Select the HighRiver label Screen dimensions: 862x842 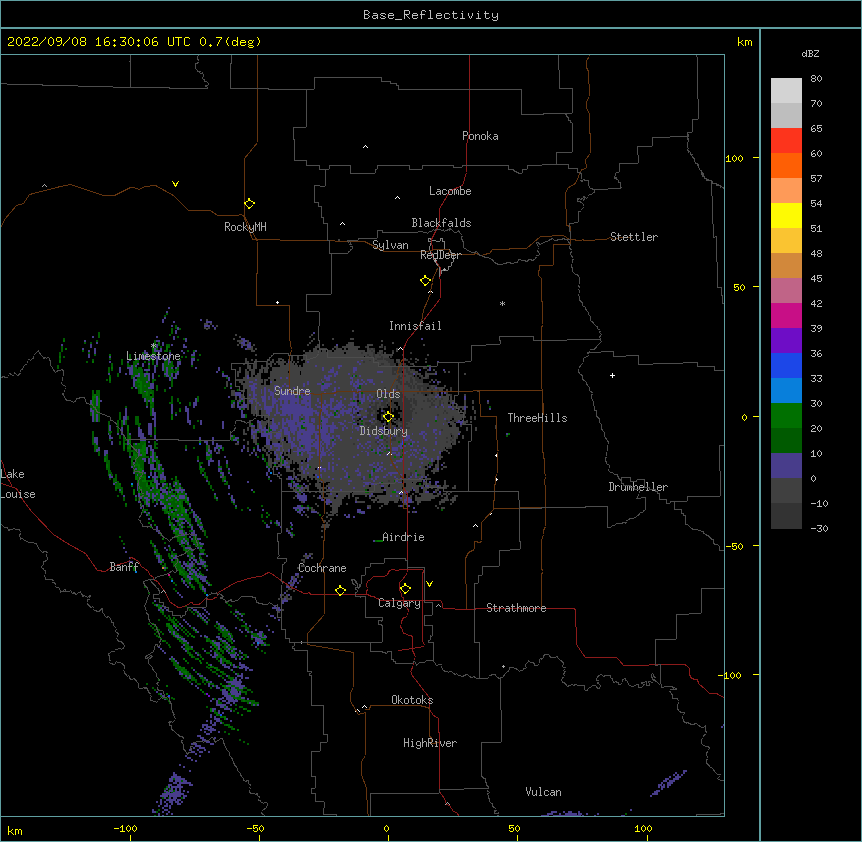pyautogui.click(x=430, y=743)
